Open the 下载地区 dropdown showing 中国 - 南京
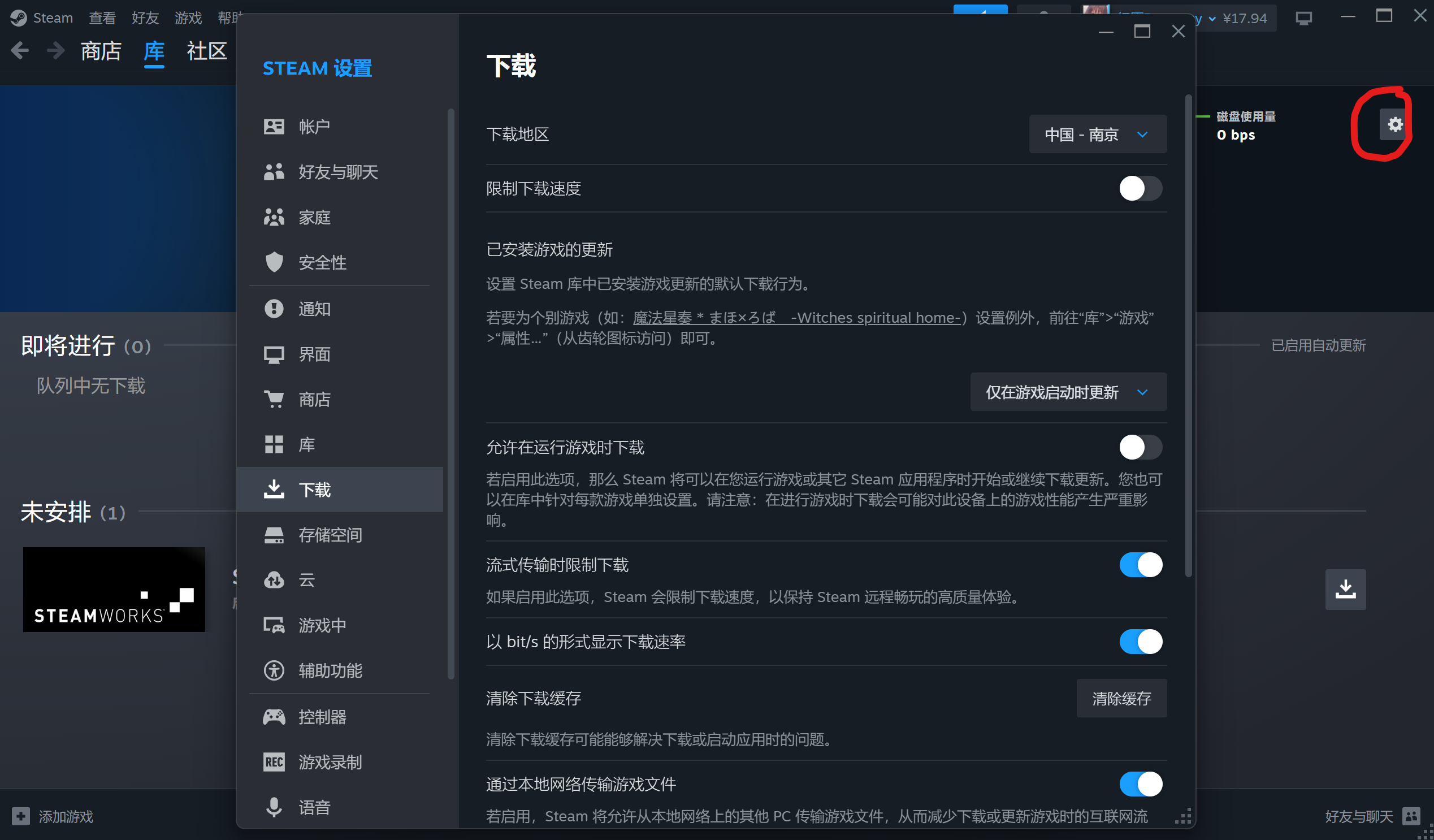Screen dimensions: 1434x840 coord(1097,135)
